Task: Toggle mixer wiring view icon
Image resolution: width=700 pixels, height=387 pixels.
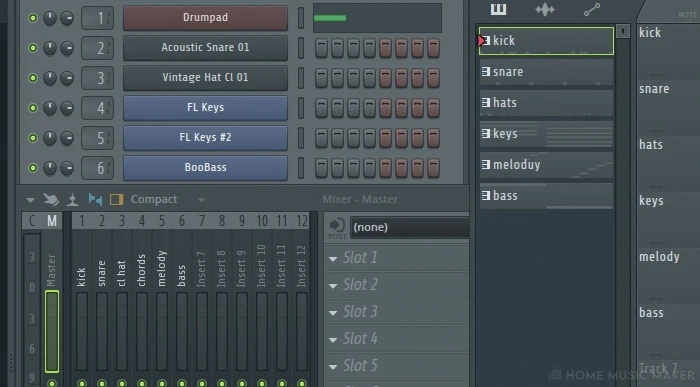Action: coord(95,200)
